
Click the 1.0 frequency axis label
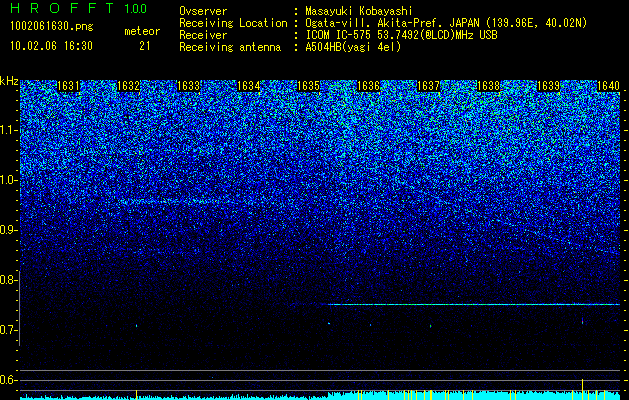coord(8,180)
